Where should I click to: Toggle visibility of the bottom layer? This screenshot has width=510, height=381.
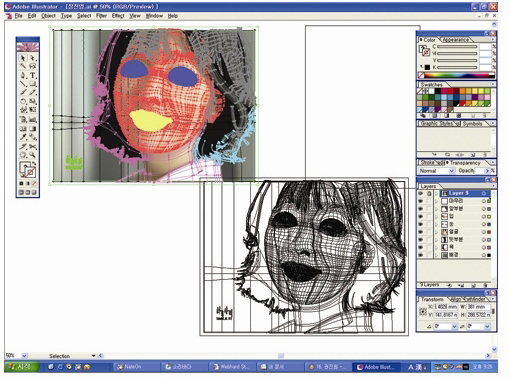tap(421, 255)
